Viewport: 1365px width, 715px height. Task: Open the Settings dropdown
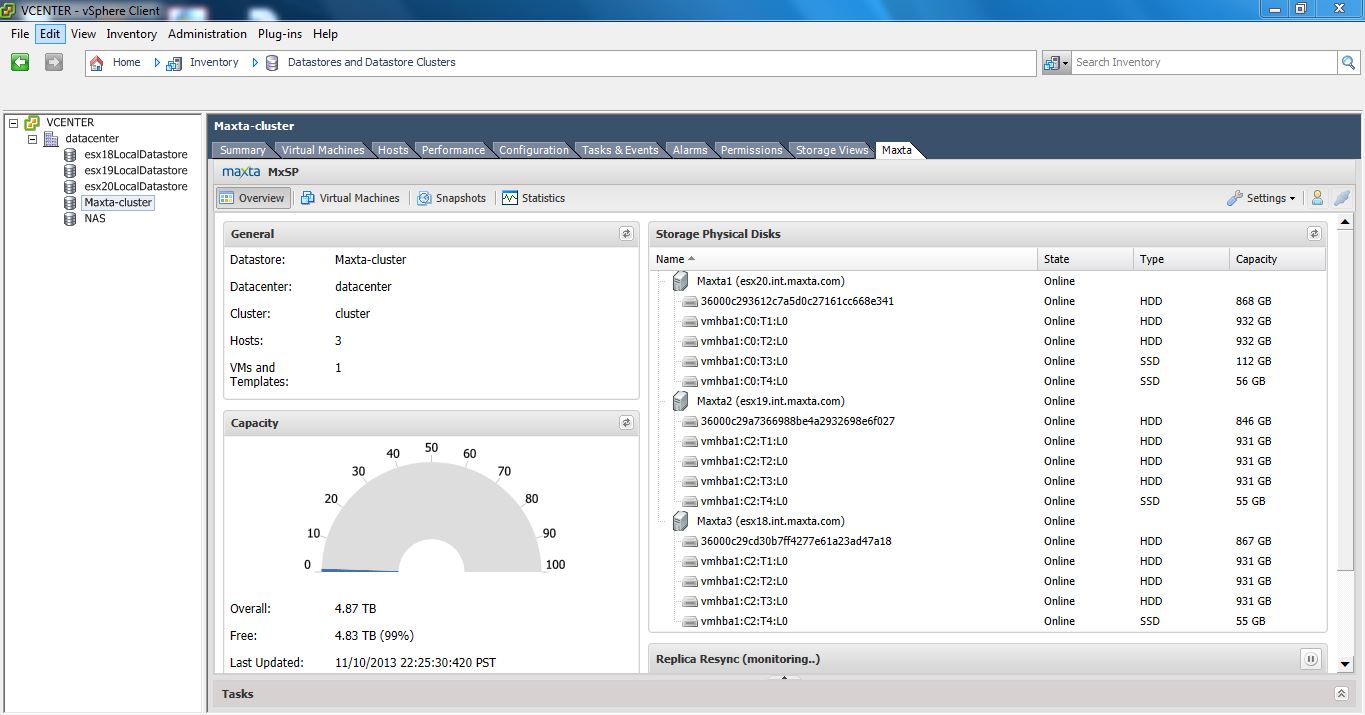(x=1261, y=198)
